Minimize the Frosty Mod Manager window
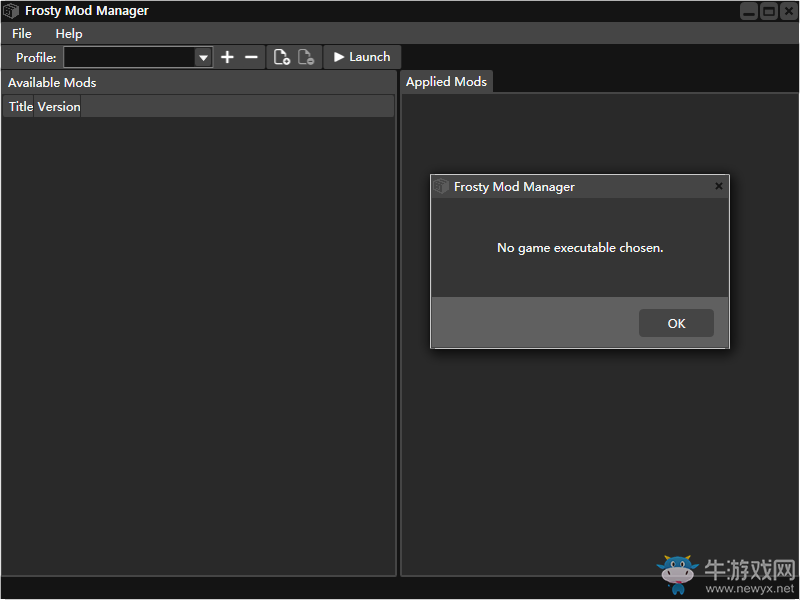Image resolution: width=800 pixels, height=600 pixels. point(749,11)
